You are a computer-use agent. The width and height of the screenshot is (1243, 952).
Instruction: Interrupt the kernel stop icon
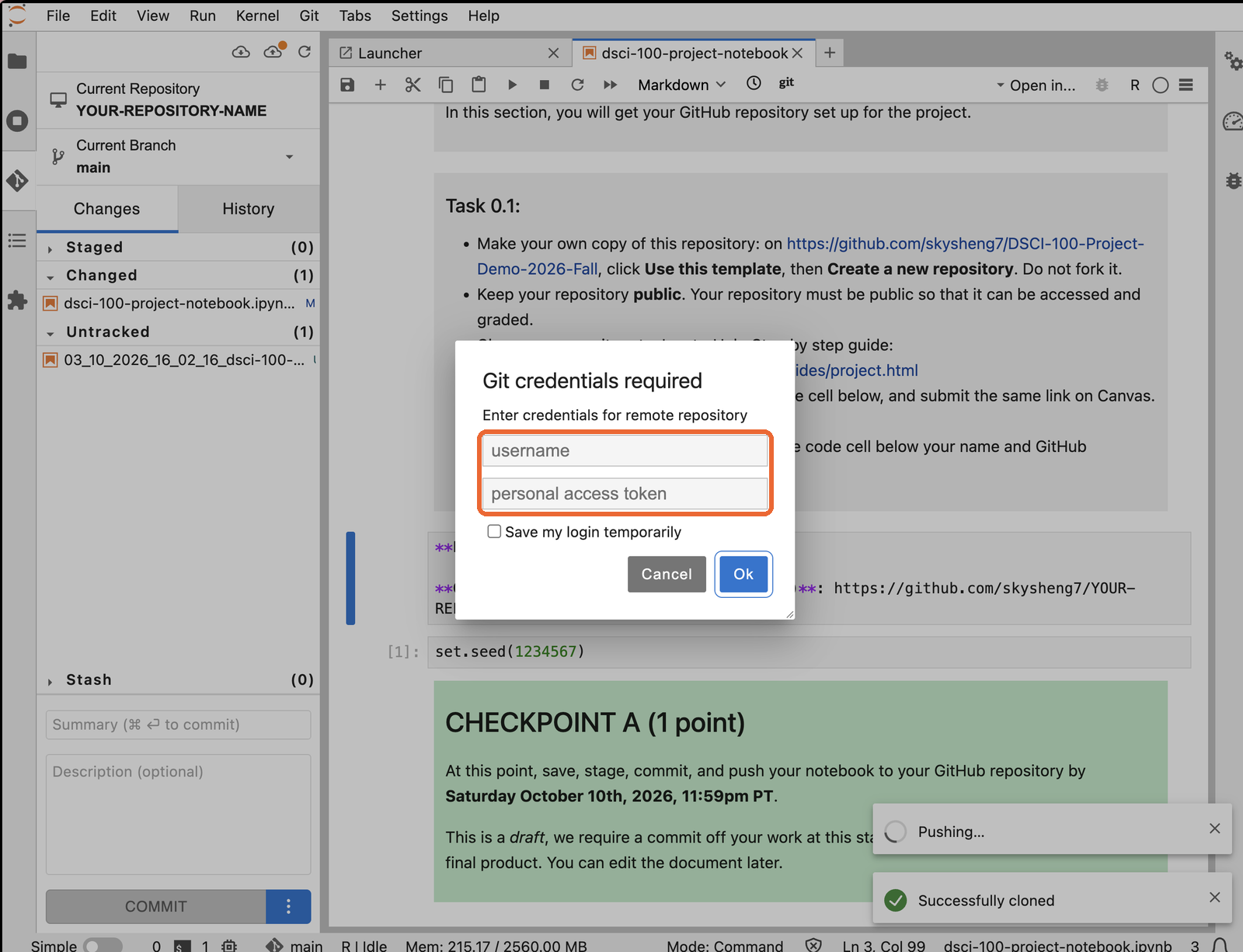545,85
